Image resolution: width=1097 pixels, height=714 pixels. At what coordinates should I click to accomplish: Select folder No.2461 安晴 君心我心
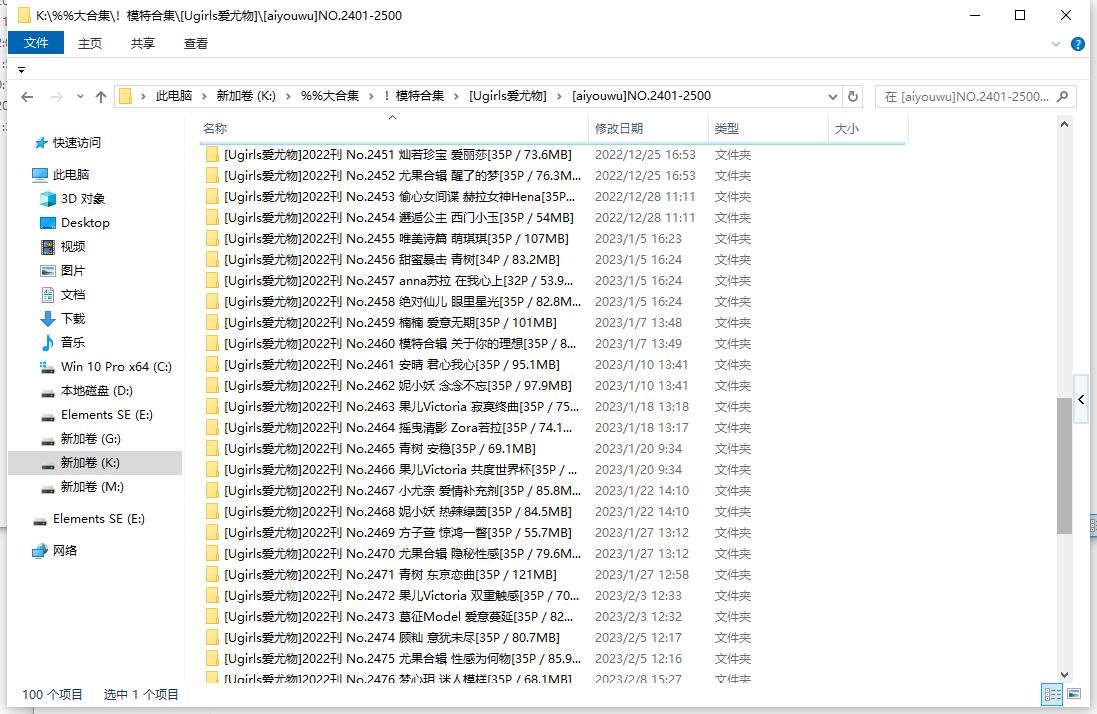[x=392, y=364]
